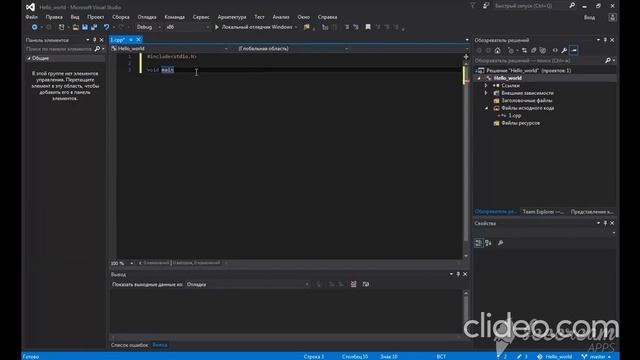Click Show All Files icon in Solution Explorer
Image resolution: width=640 pixels, height=360 pixels.
pyautogui.click(x=542, y=50)
